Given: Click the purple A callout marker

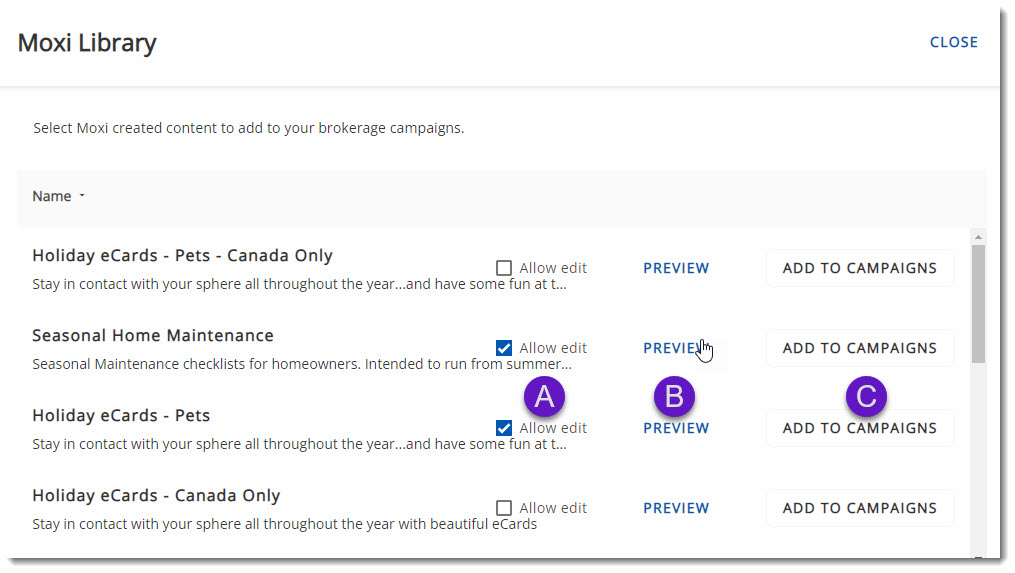Looking at the screenshot, I should (x=544, y=397).
